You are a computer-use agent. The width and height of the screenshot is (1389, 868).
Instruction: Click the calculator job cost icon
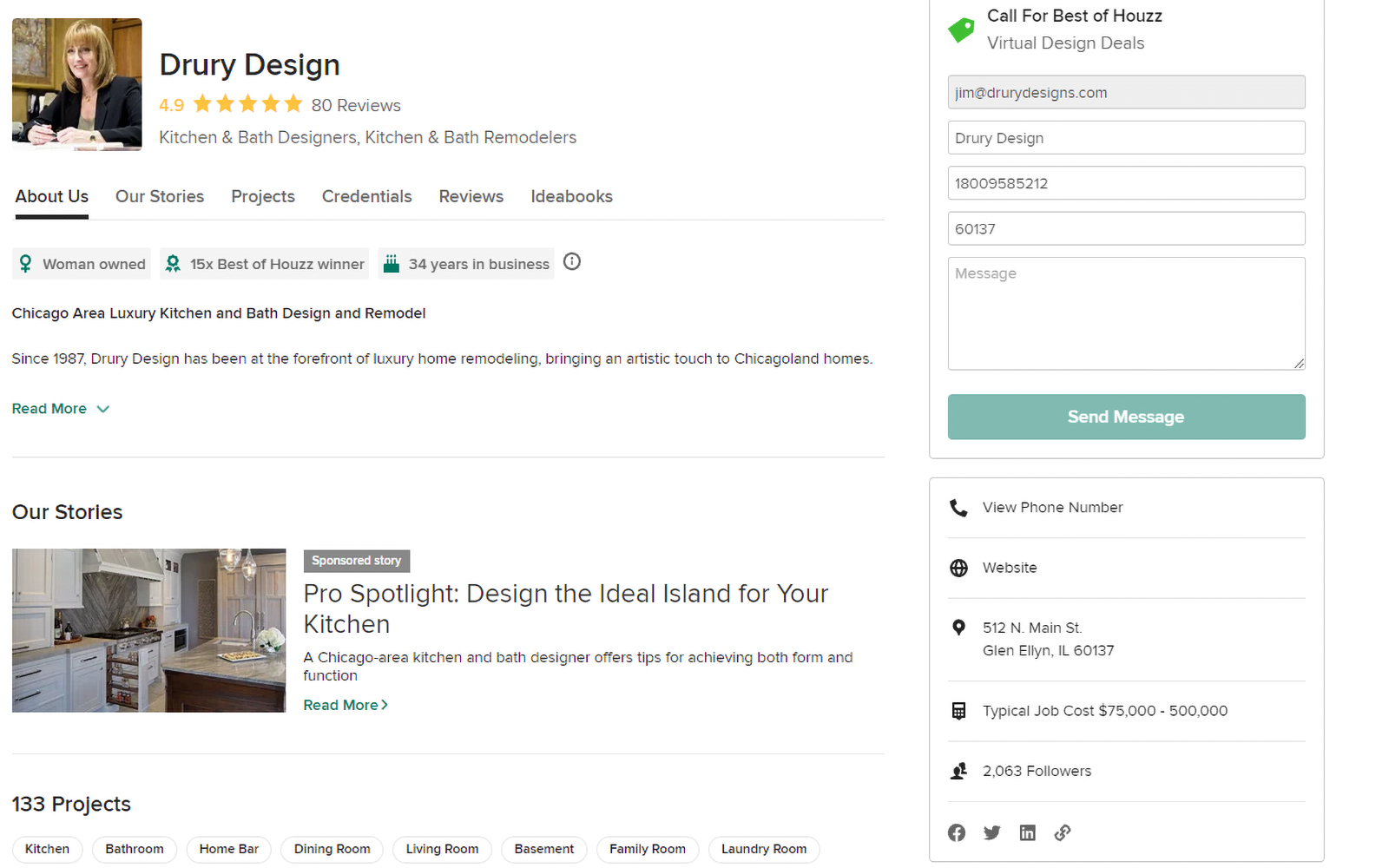[958, 711]
